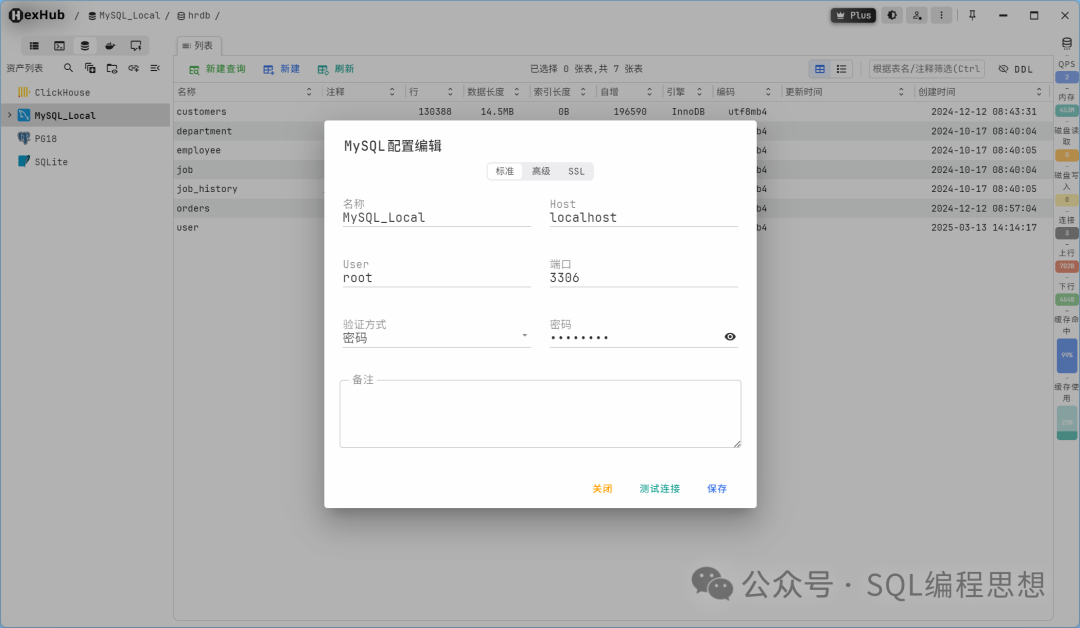This screenshot has height=628, width=1080.
Task: Click the search icon in asset list panel
Action: click(x=66, y=68)
